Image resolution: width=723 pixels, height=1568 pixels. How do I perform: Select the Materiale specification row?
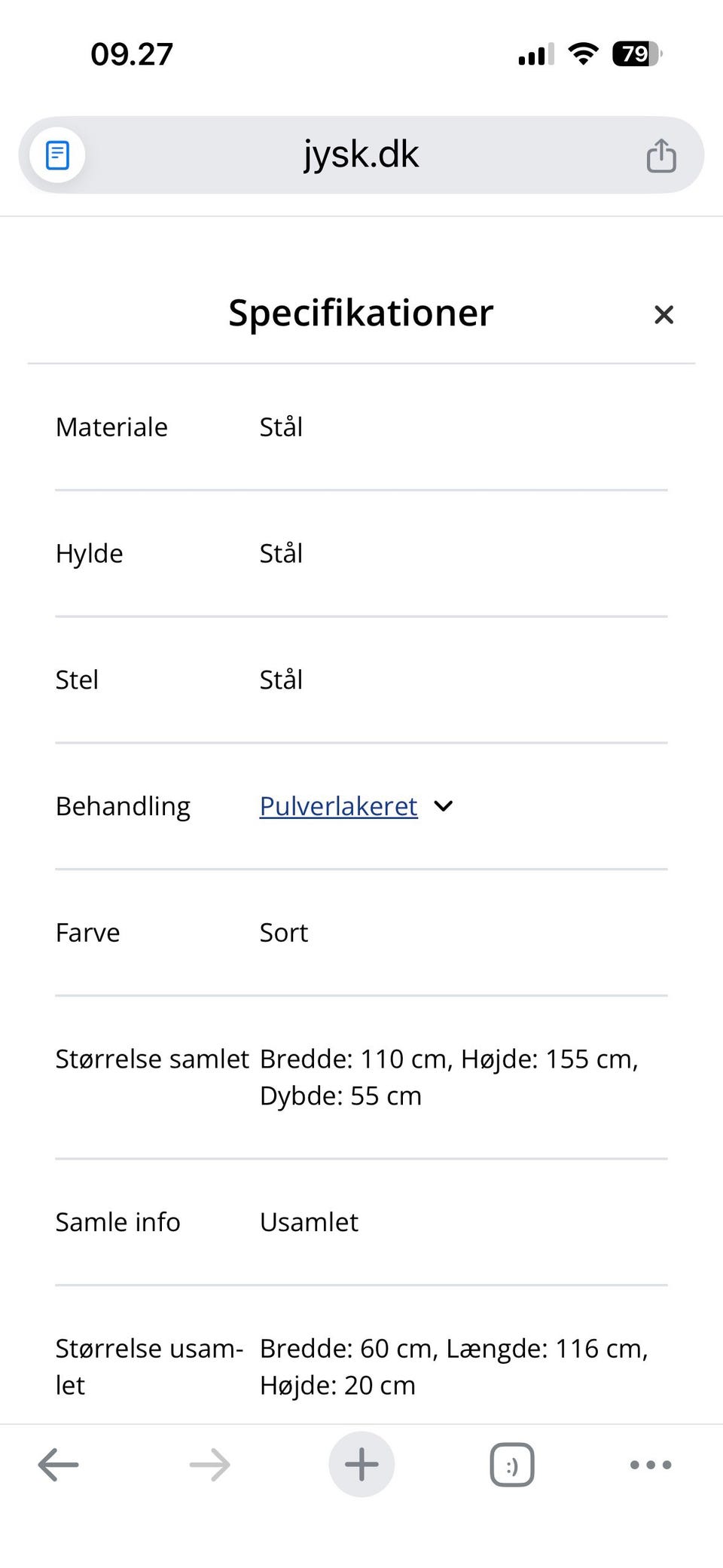pyautogui.click(x=111, y=427)
